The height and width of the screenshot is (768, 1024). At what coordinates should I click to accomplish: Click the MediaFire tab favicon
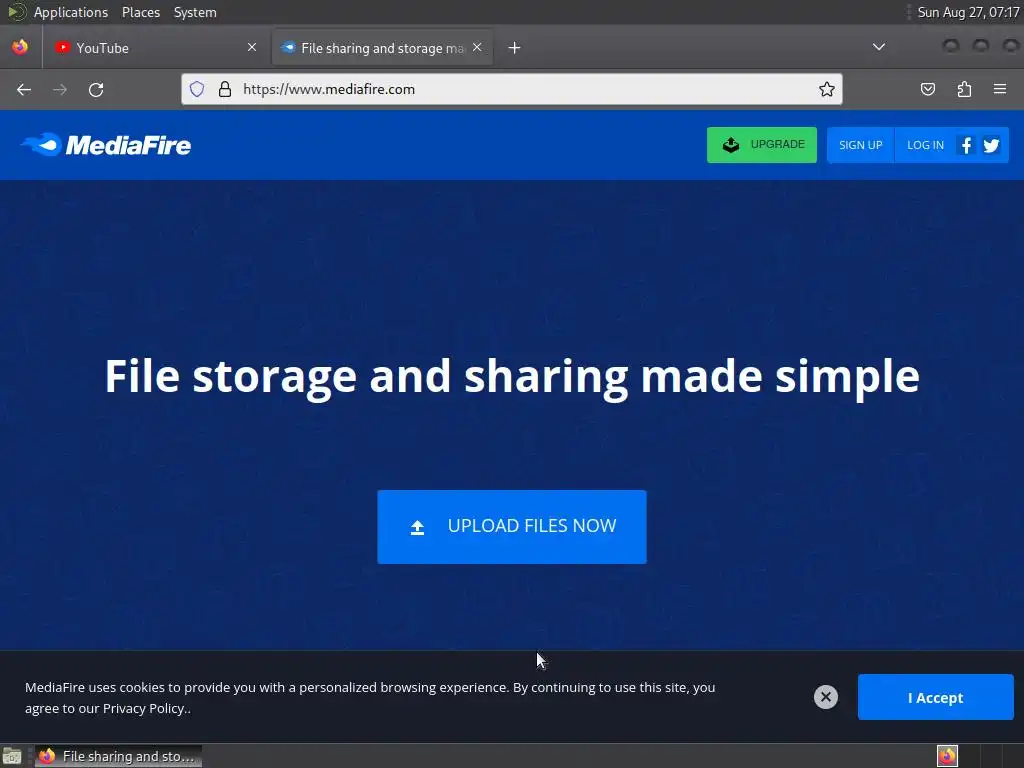tap(288, 47)
